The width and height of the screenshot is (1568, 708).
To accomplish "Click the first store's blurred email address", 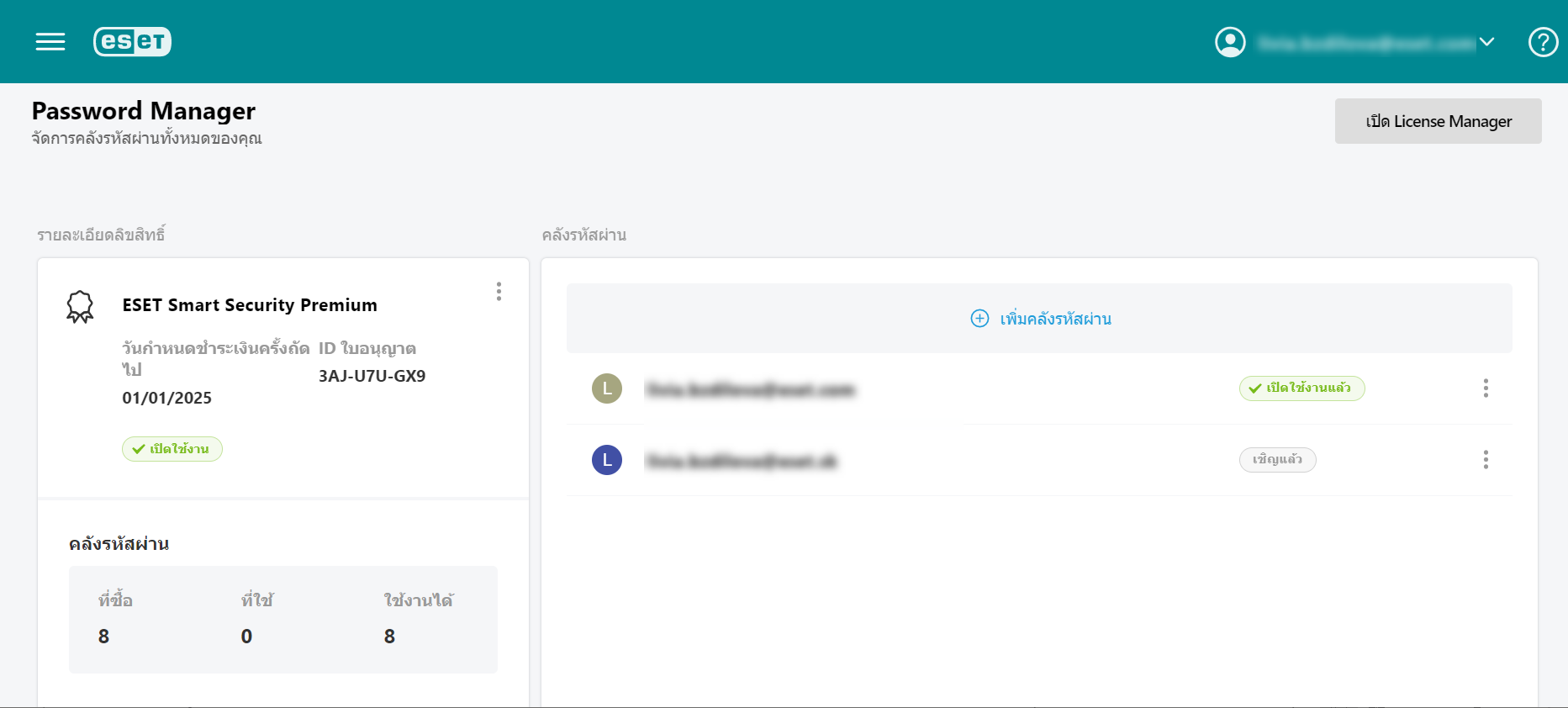I will [750, 389].
